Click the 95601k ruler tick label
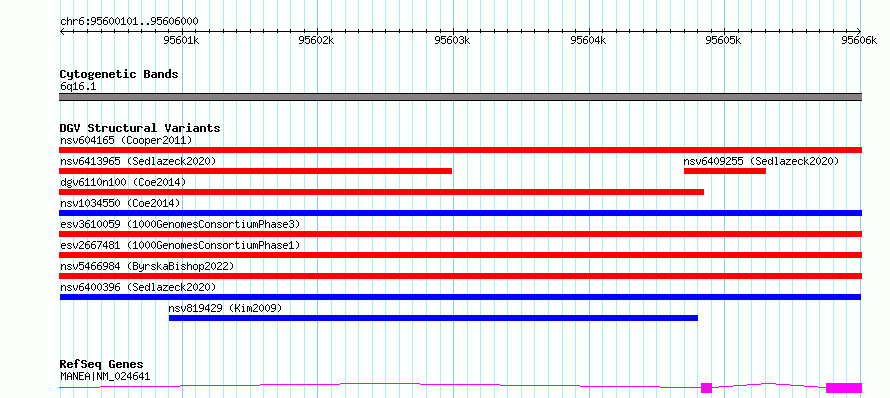The width and height of the screenshot is (890, 398). coord(181,39)
